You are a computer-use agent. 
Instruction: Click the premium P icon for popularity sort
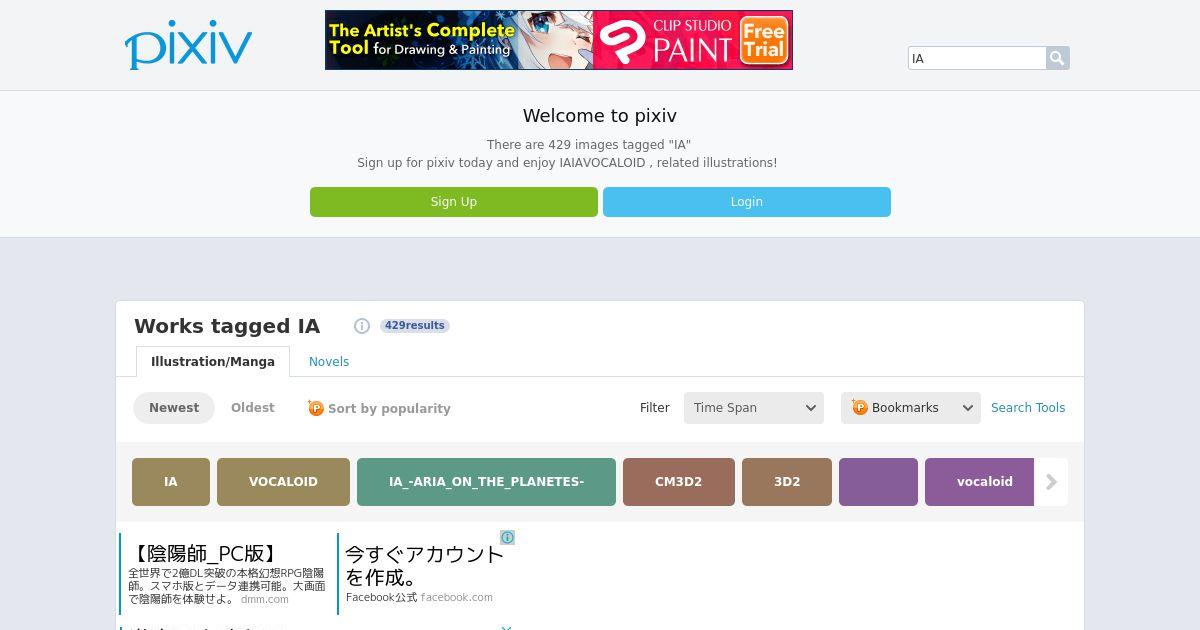[x=316, y=408]
